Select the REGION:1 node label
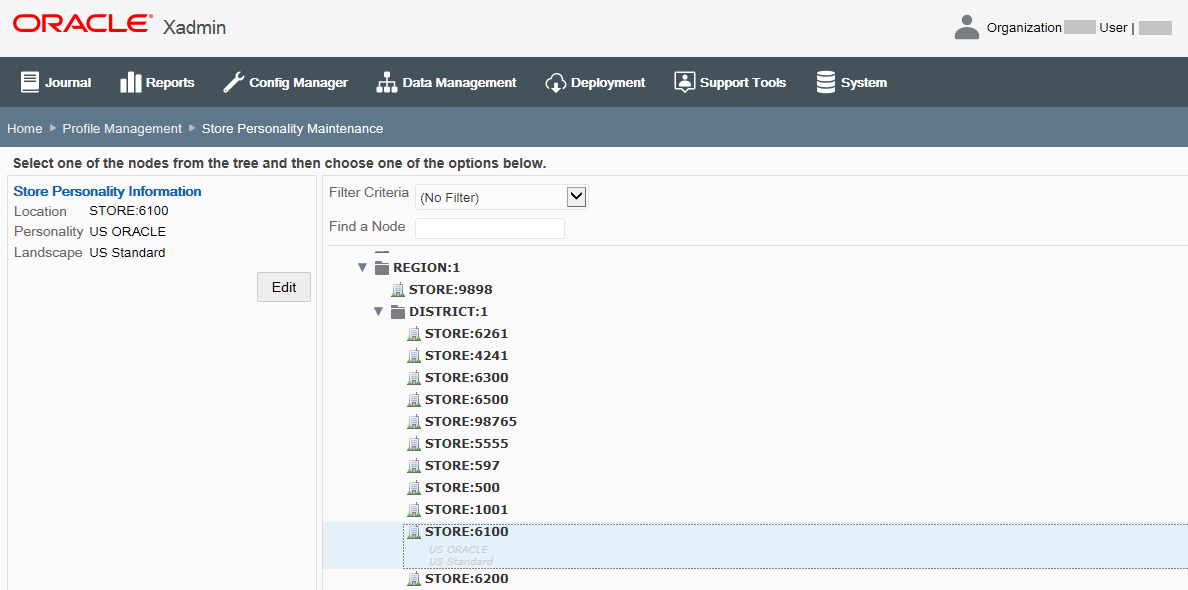 tap(427, 267)
